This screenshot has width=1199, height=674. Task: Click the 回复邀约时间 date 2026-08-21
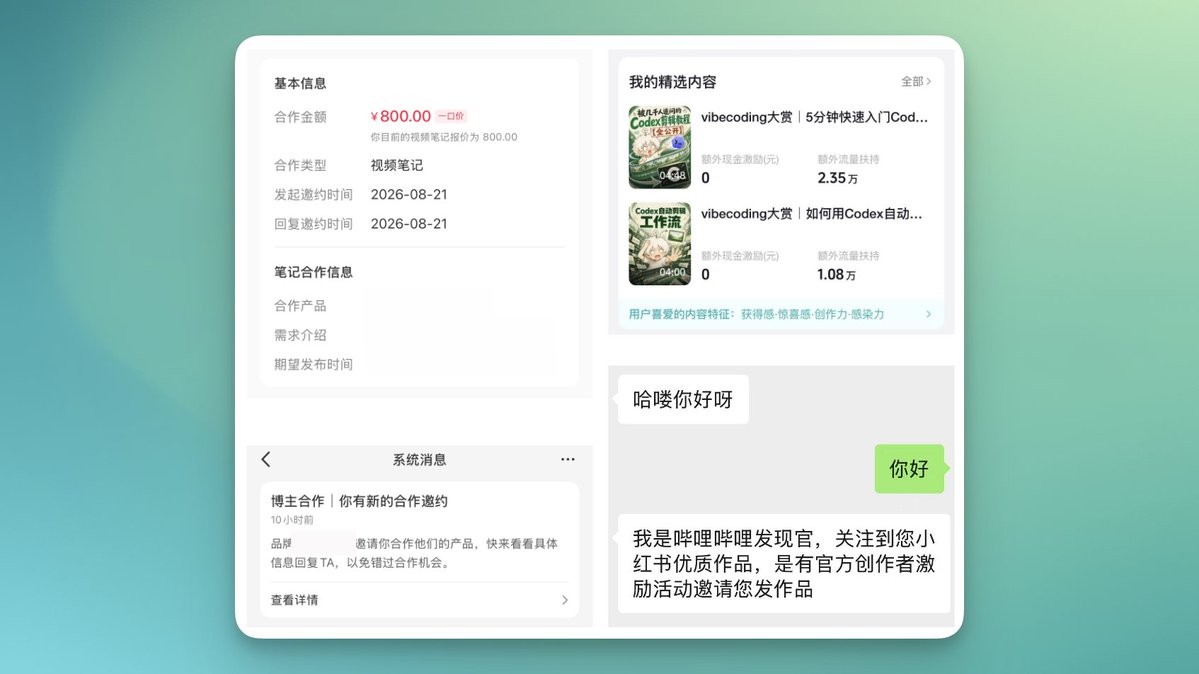coord(409,223)
